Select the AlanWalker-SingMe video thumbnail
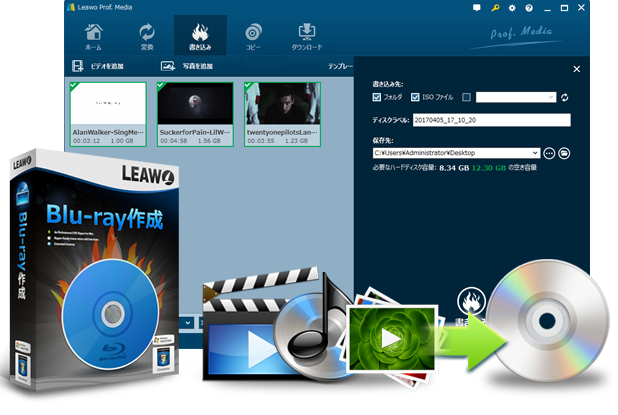 [x=108, y=114]
